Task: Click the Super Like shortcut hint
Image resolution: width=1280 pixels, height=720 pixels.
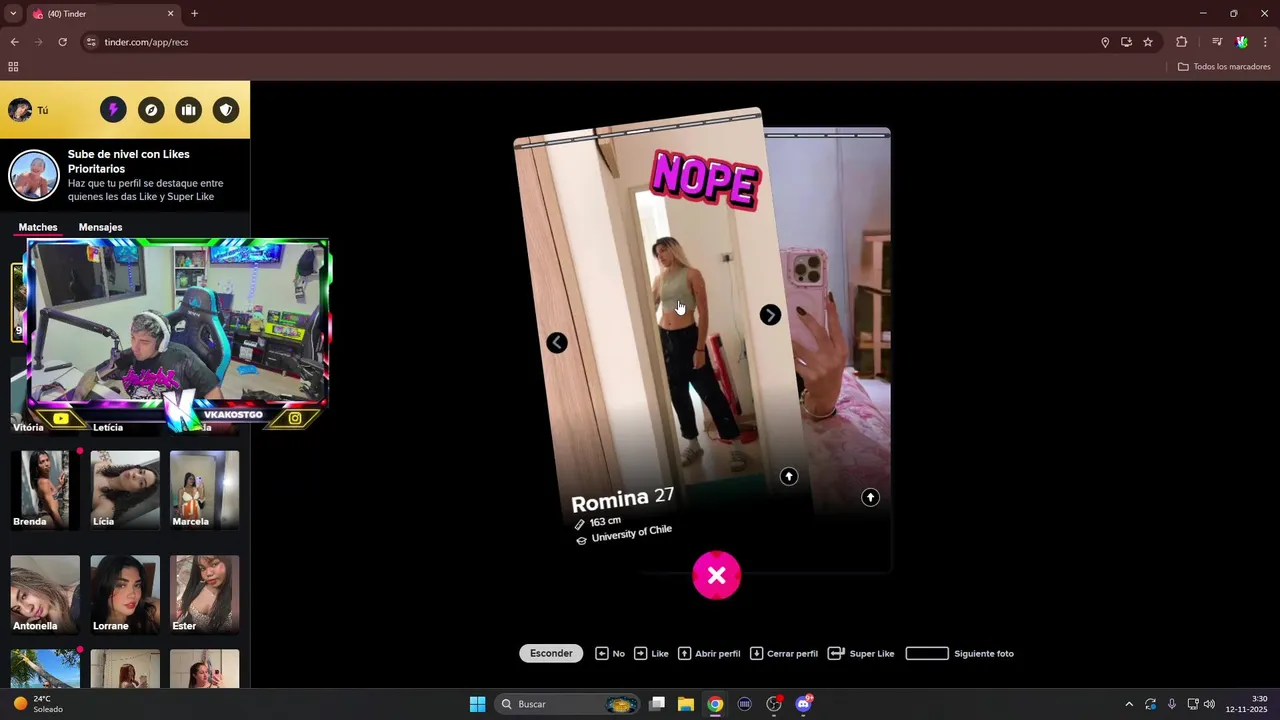Action: [861, 653]
